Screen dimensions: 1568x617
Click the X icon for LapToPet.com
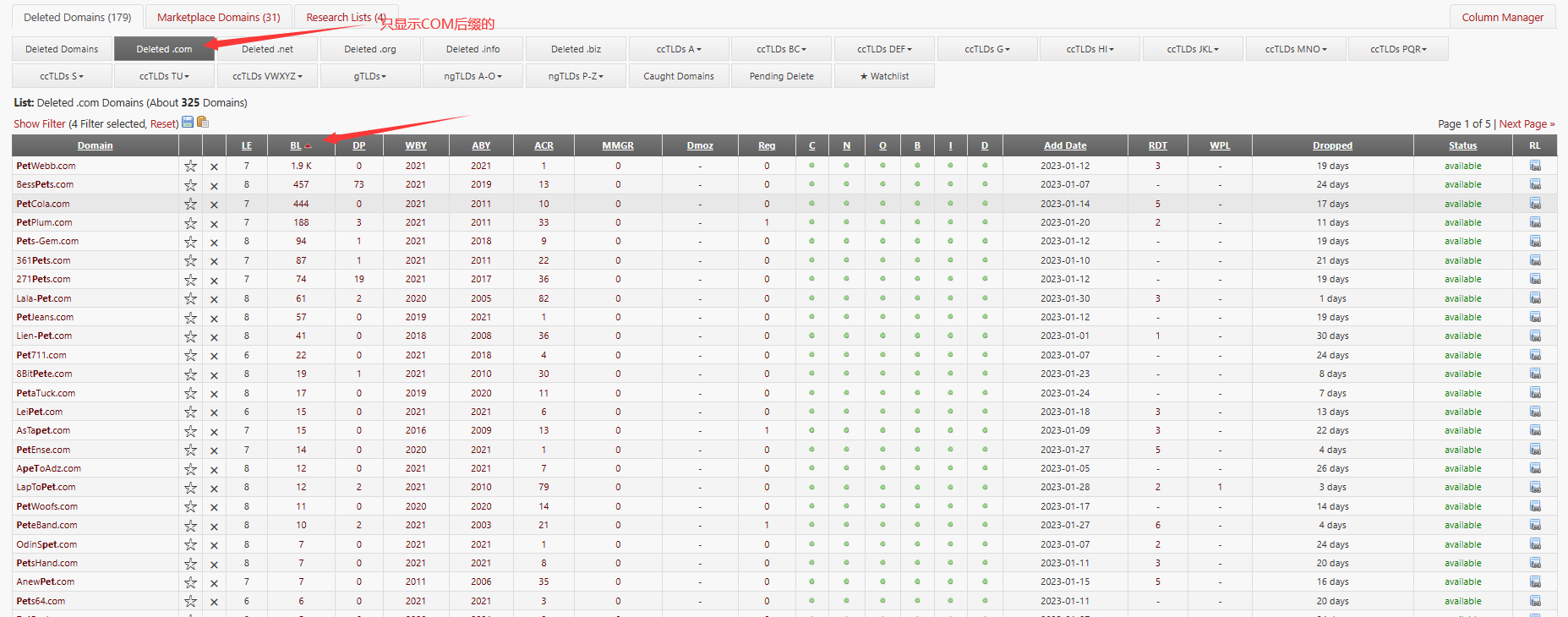click(x=214, y=489)
